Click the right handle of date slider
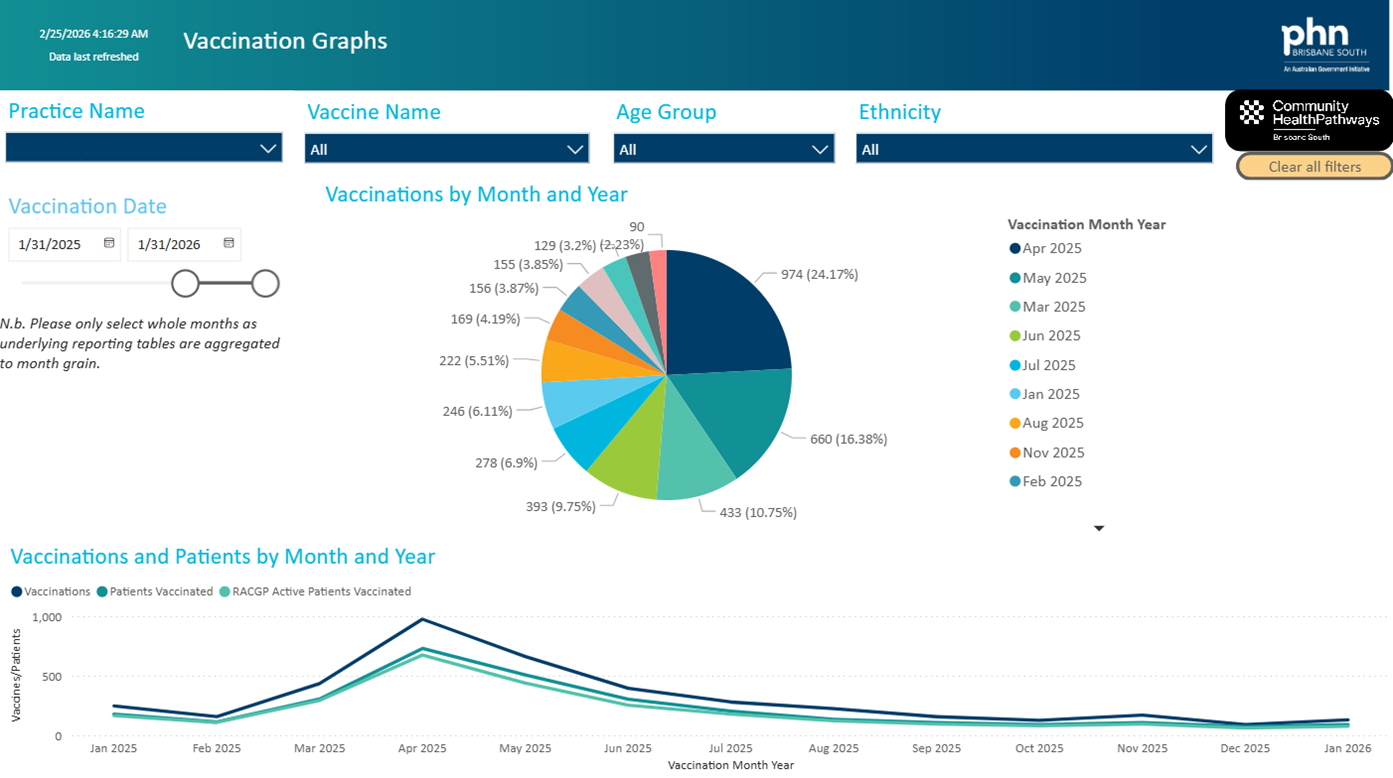The height and width of the screenshot is (778, 1393). [265, 284]
